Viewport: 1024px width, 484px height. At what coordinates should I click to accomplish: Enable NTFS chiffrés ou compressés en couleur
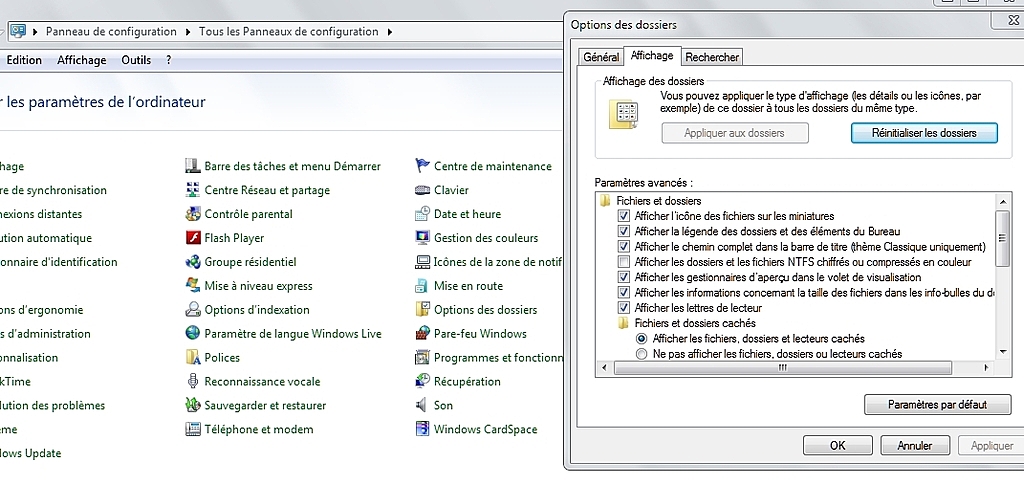tap(624, 262)
